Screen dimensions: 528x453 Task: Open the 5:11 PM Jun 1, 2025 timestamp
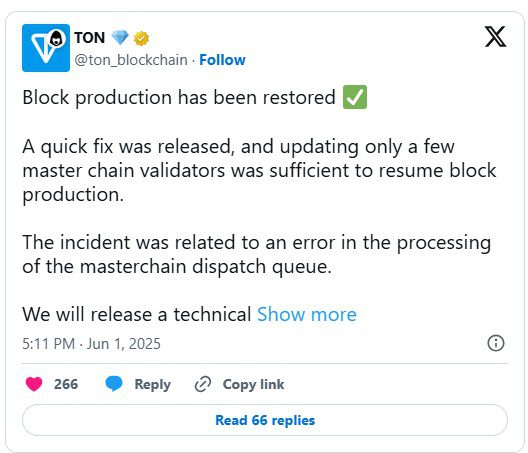pyautogui.click(x=91, y=344)
